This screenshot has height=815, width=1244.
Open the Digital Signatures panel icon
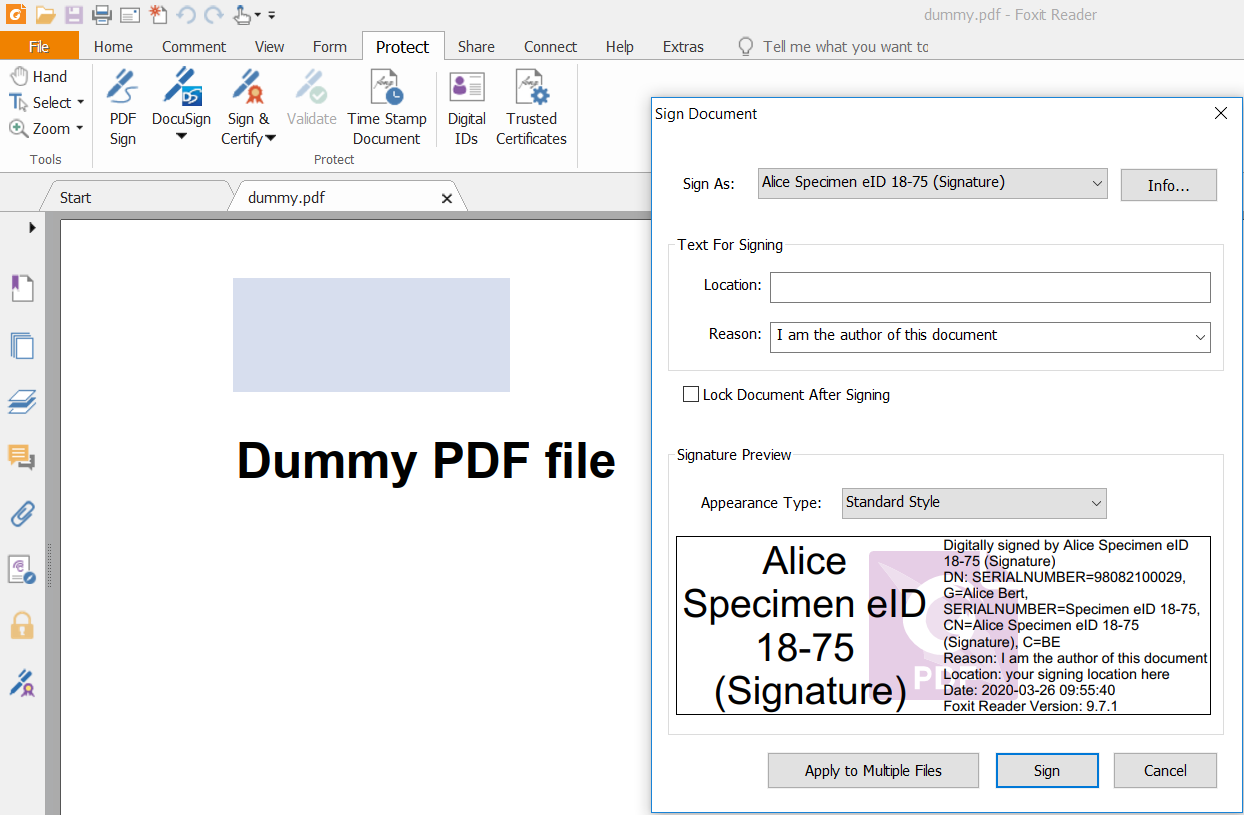point(22,570)
